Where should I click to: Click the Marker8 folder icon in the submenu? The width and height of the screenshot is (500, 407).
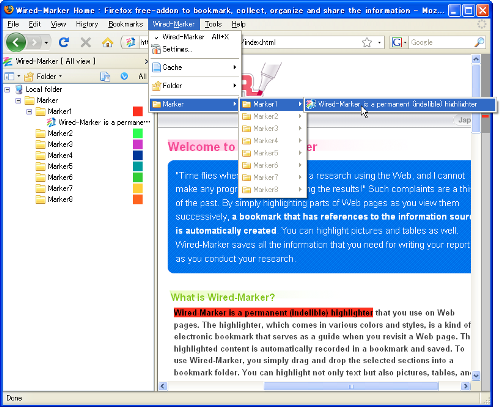246,190
